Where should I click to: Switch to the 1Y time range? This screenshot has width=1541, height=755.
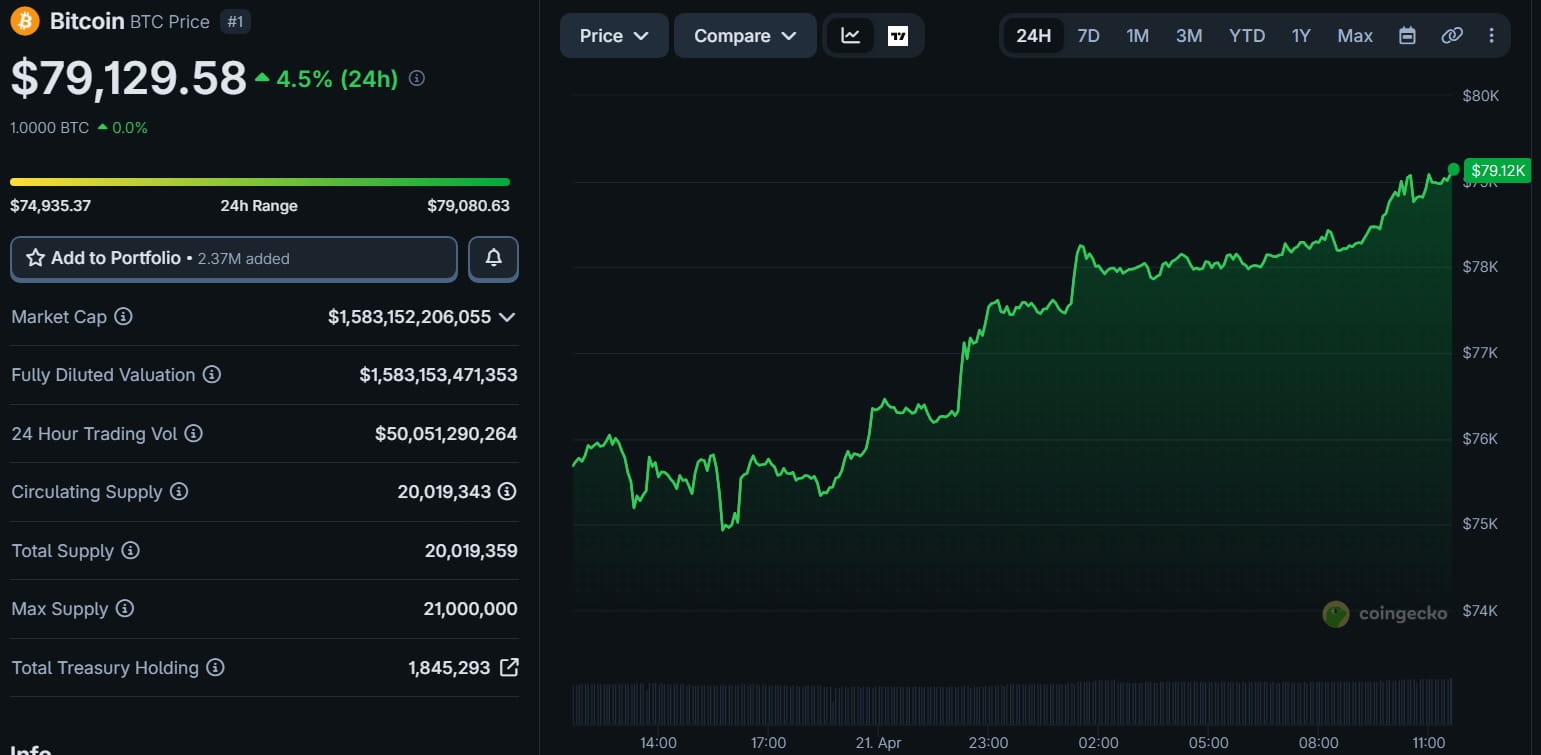tap(1300, 36)
